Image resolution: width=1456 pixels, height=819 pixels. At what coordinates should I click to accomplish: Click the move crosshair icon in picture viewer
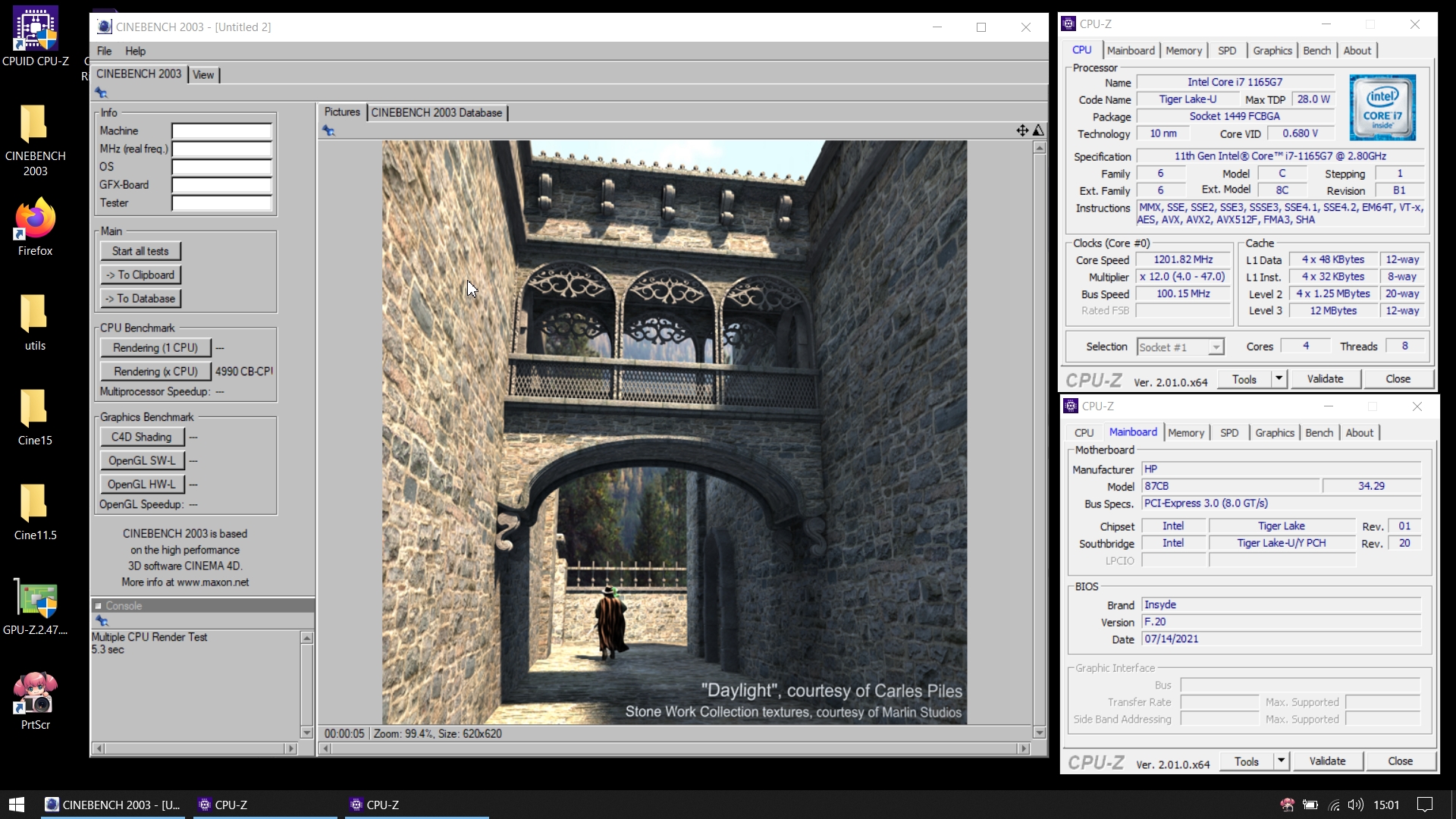pos(1022,130)
